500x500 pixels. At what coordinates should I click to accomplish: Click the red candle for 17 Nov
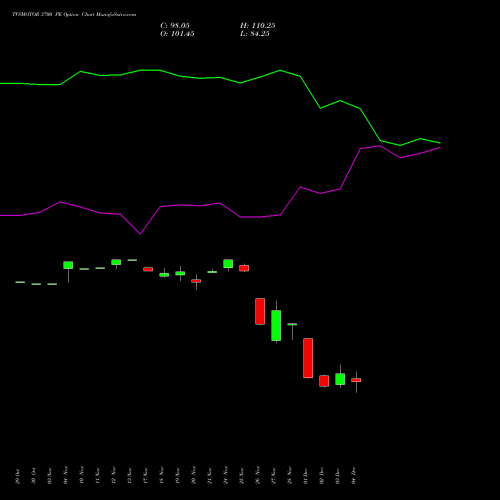[x=148, y=269]
